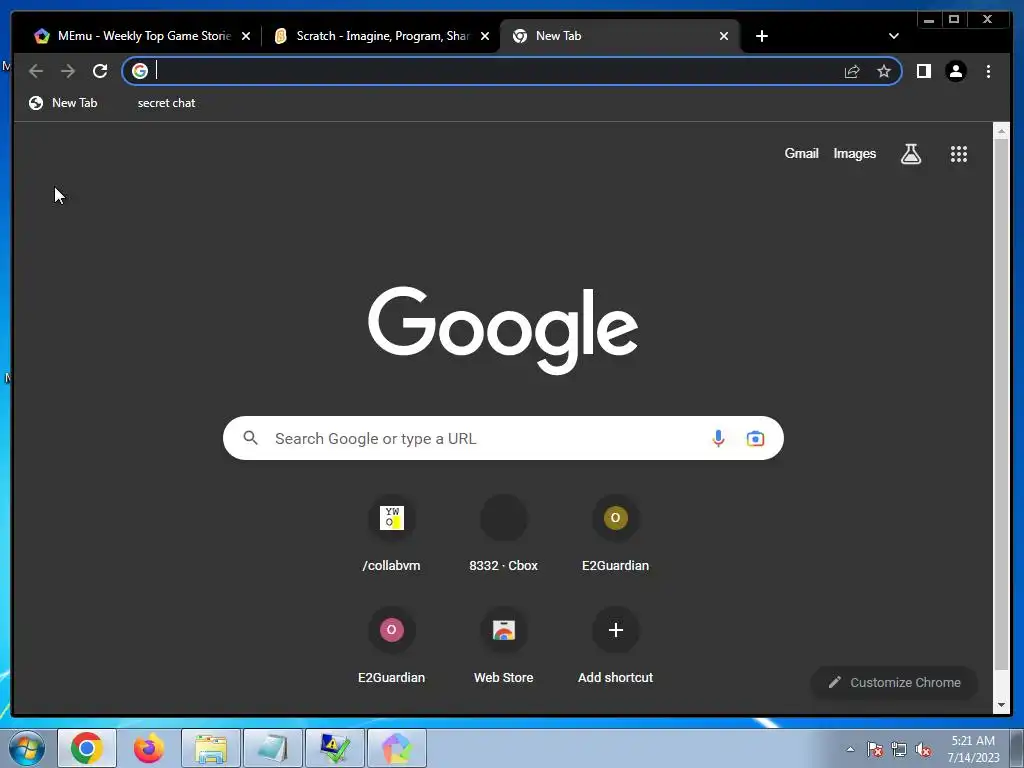The width and height of the screenshot is (1024, 768).
Task: Close the MEmu tab
Action: pyautogui.click(x=246, y=36)
